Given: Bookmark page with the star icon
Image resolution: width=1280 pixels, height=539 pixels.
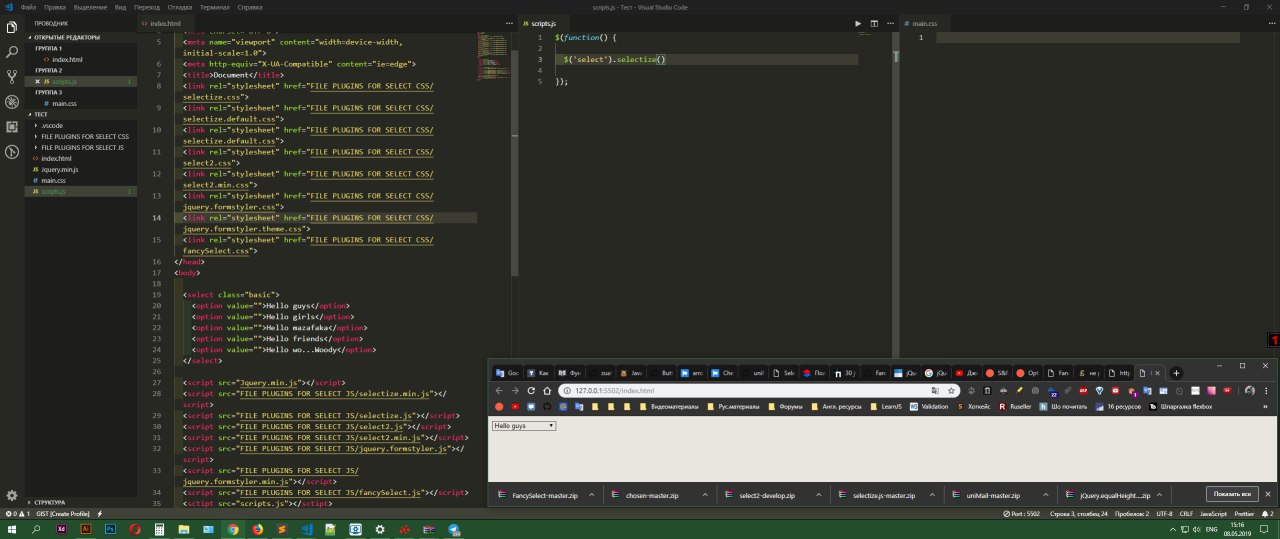Looking at the screenshot, I should [952, 391].
